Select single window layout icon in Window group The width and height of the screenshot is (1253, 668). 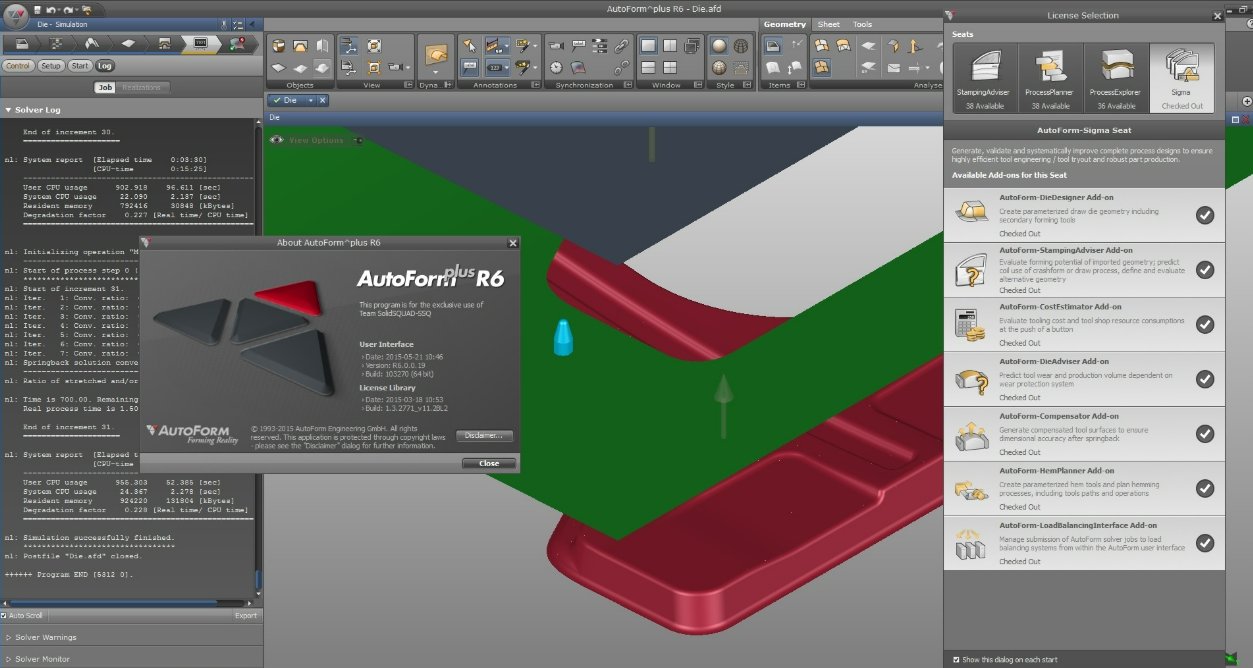pyautogui.click(x=649, y=46)
